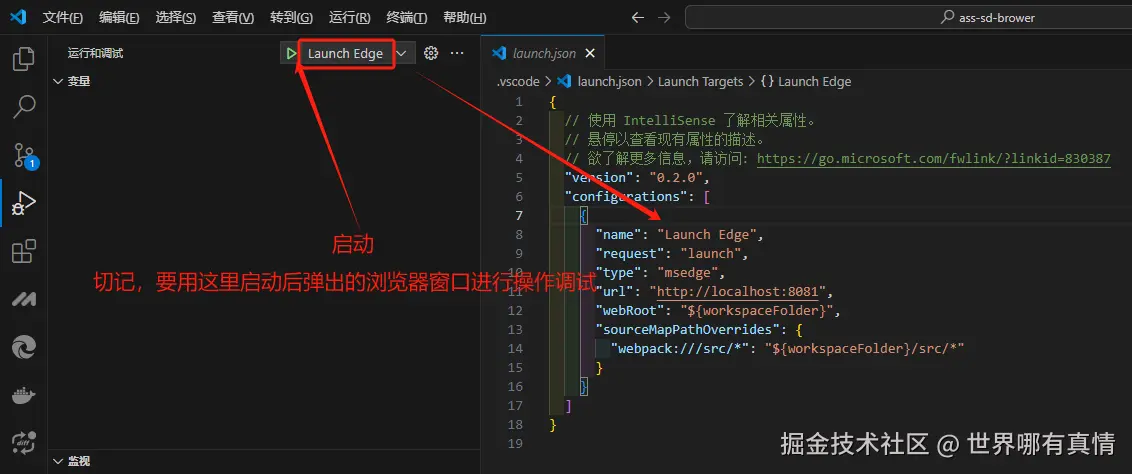1132x474 pixels.
Task: Click line number 19 in the gutter
Action: point(515,443)
